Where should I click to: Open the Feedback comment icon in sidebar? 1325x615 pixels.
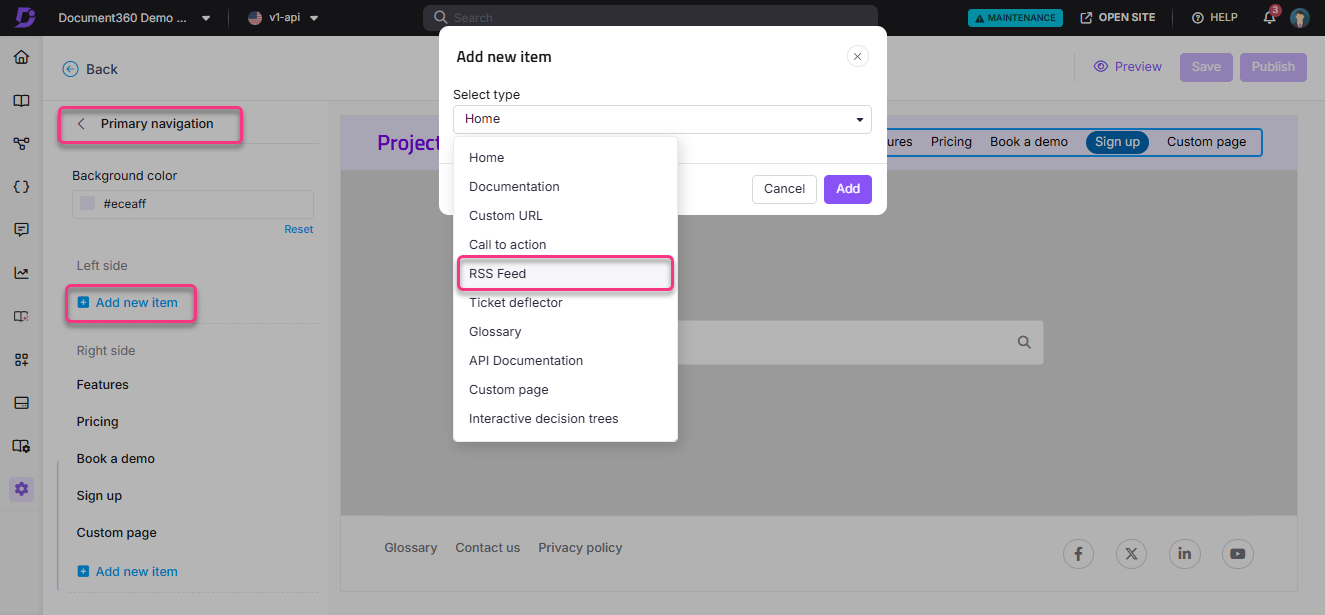pos(21,229)
